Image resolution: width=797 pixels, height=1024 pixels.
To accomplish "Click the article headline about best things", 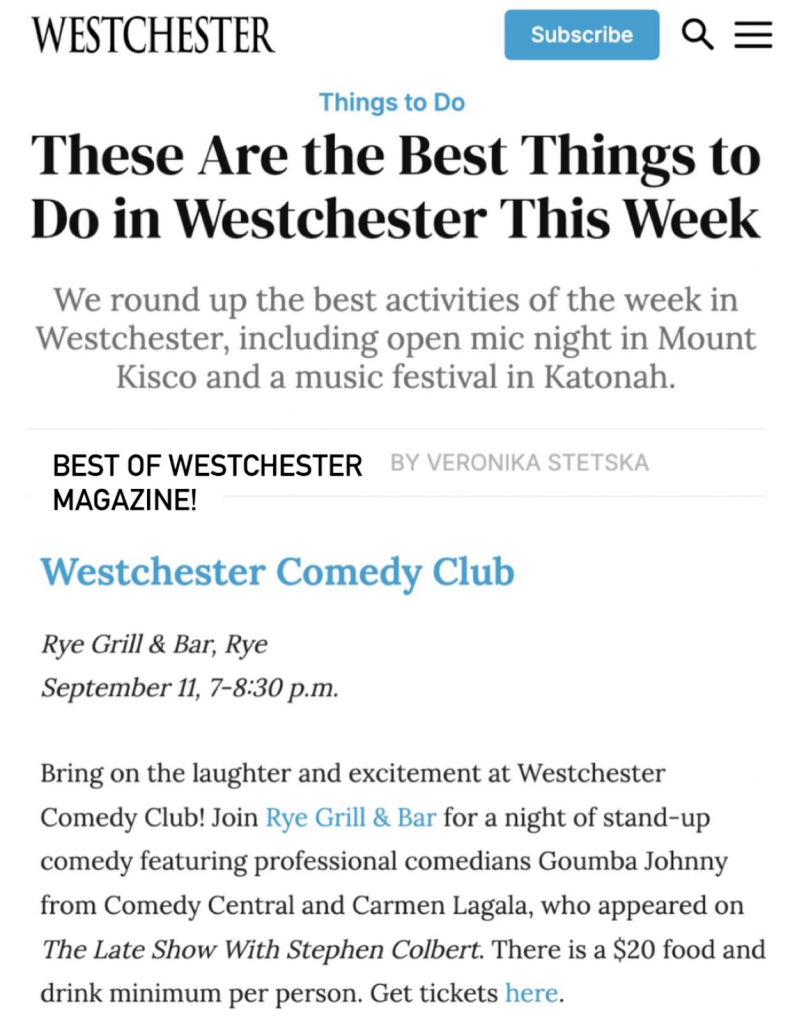I will pos(396,189).
